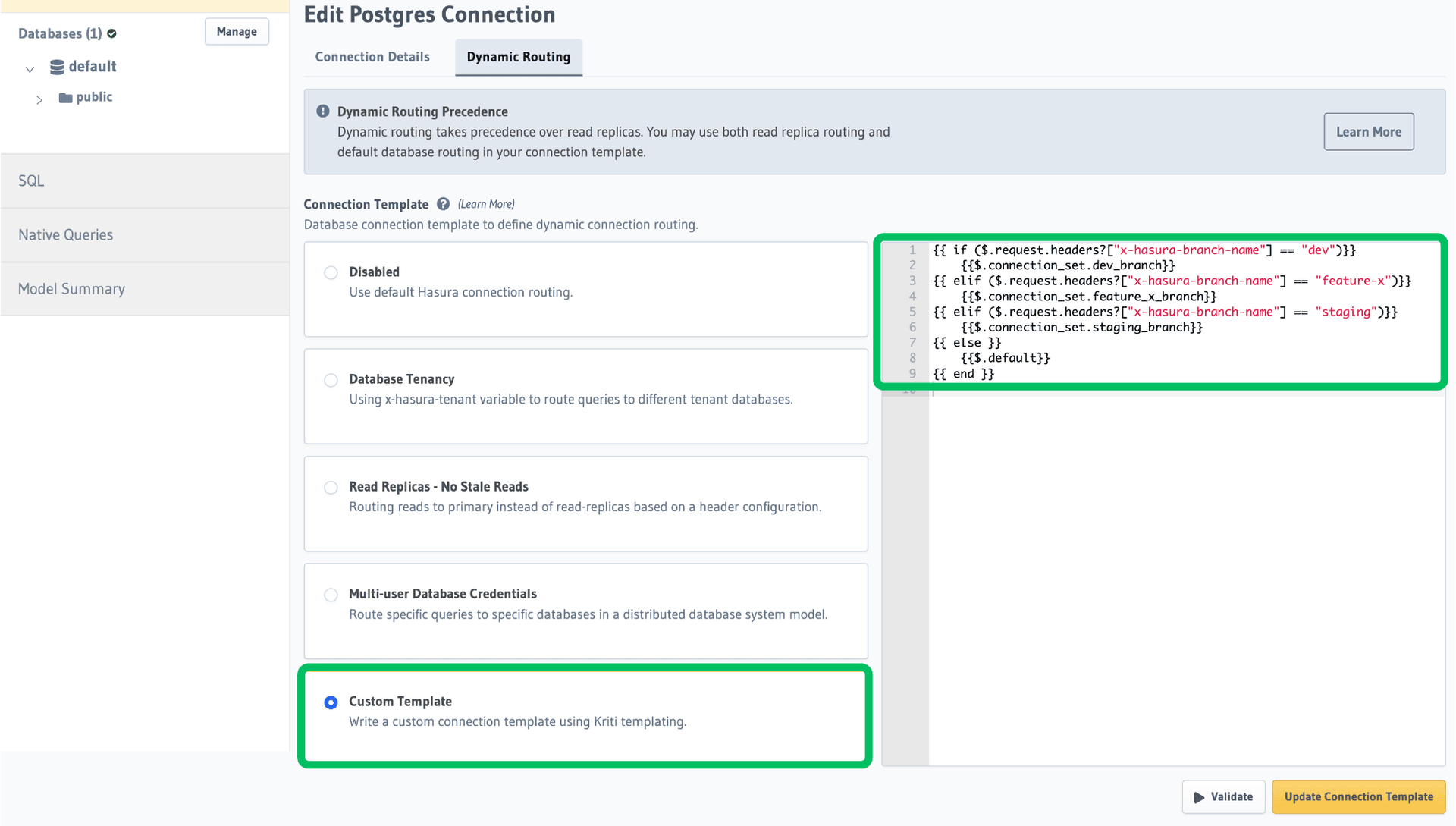
Task: Open the italic (Learn More) link
Action: (x=486, y=204)
